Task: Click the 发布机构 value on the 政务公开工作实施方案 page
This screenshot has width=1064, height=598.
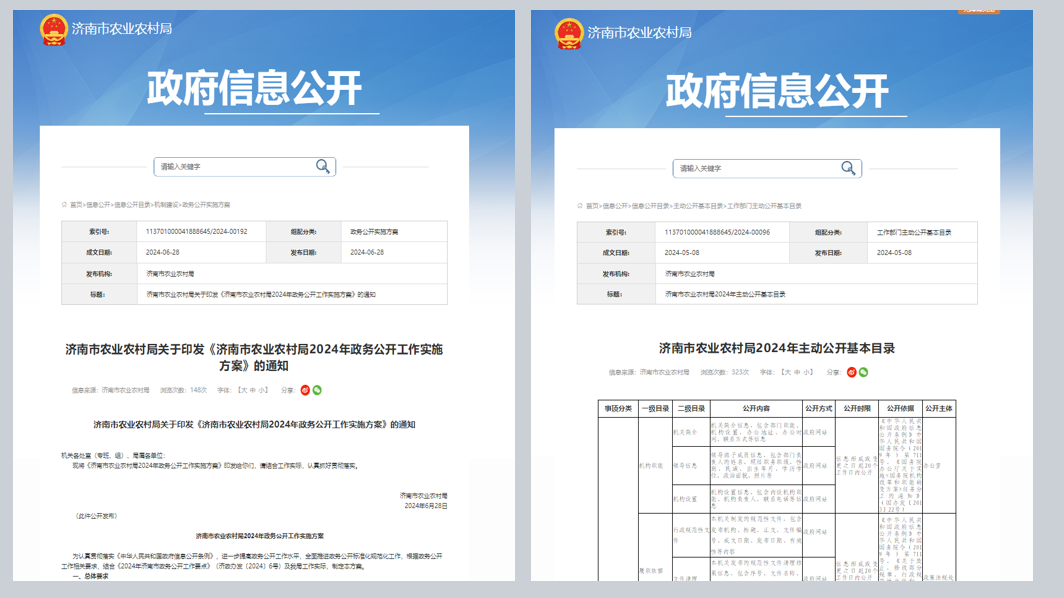Action: 170,274
